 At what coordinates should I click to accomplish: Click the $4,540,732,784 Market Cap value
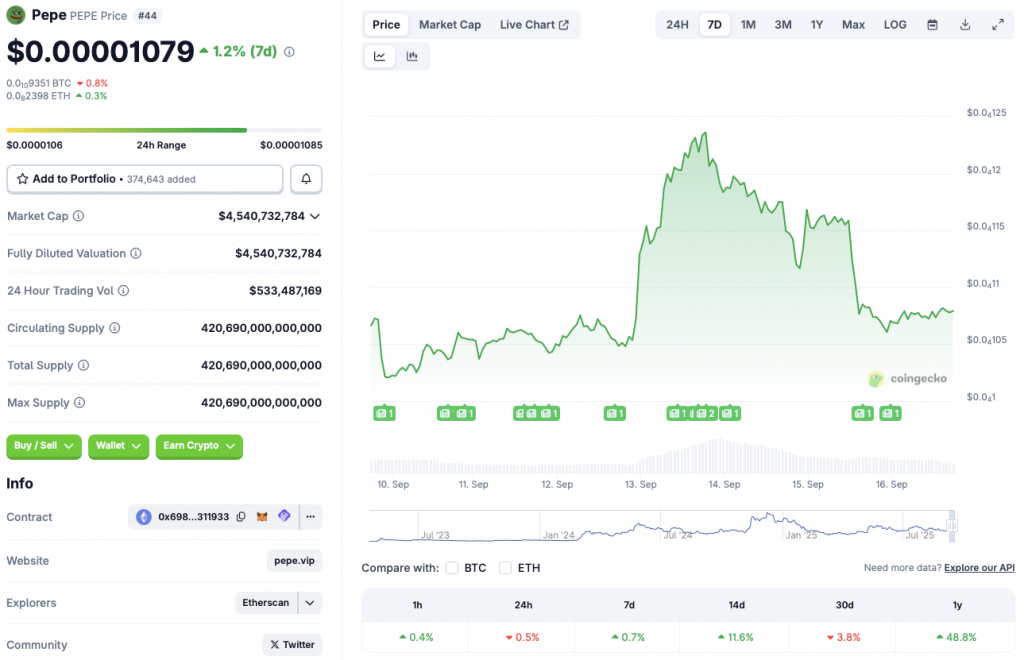point(261,216)
